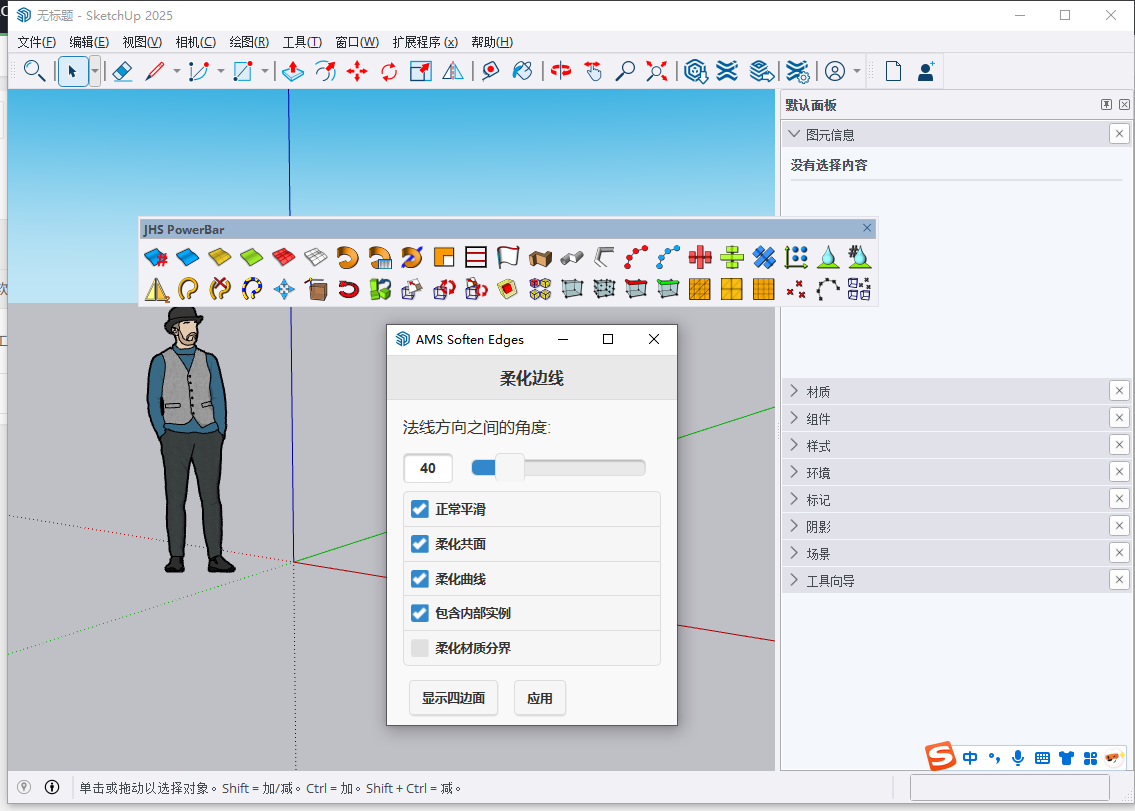Toggle the 柔化共面 checkbox
The height and width of the screenshot is (811, 1135).
[420, 544]
